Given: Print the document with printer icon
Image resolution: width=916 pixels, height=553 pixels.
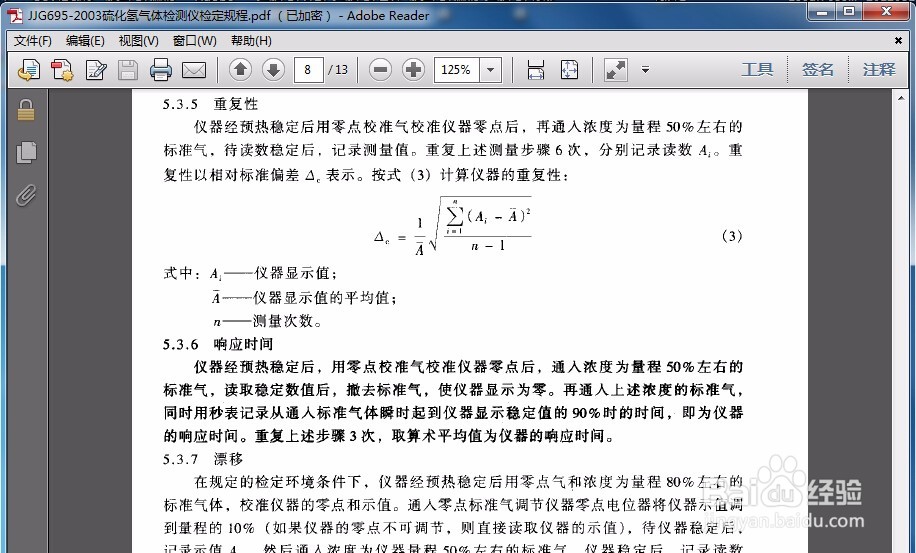Looking at the screenshot, I should [161, 70].
